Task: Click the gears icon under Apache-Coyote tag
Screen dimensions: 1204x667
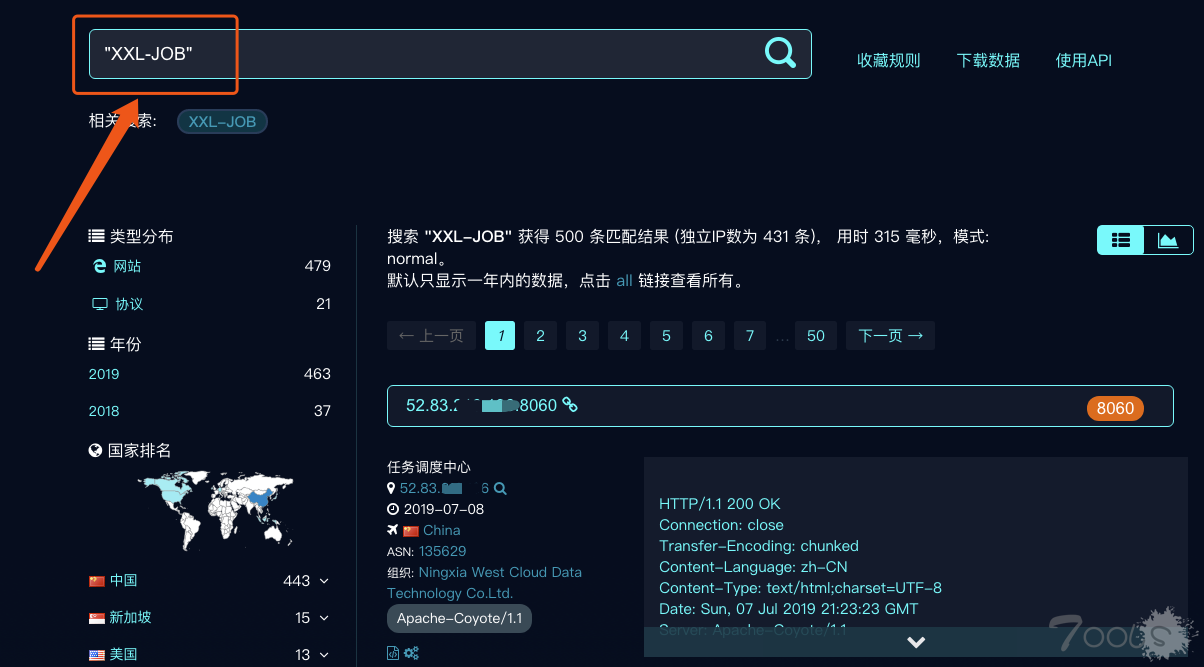Action: tap(410, 653)
